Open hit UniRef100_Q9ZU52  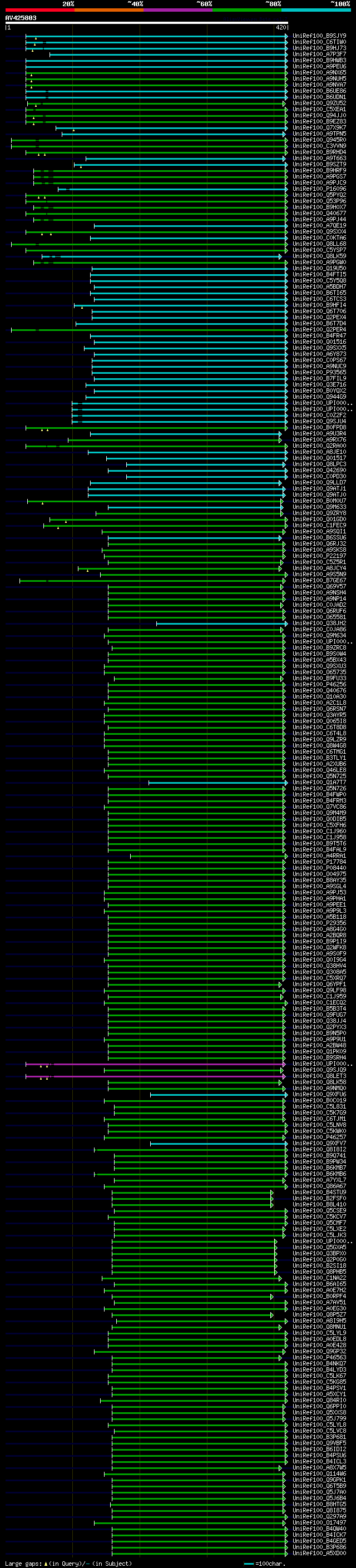[x=319, y=103]
